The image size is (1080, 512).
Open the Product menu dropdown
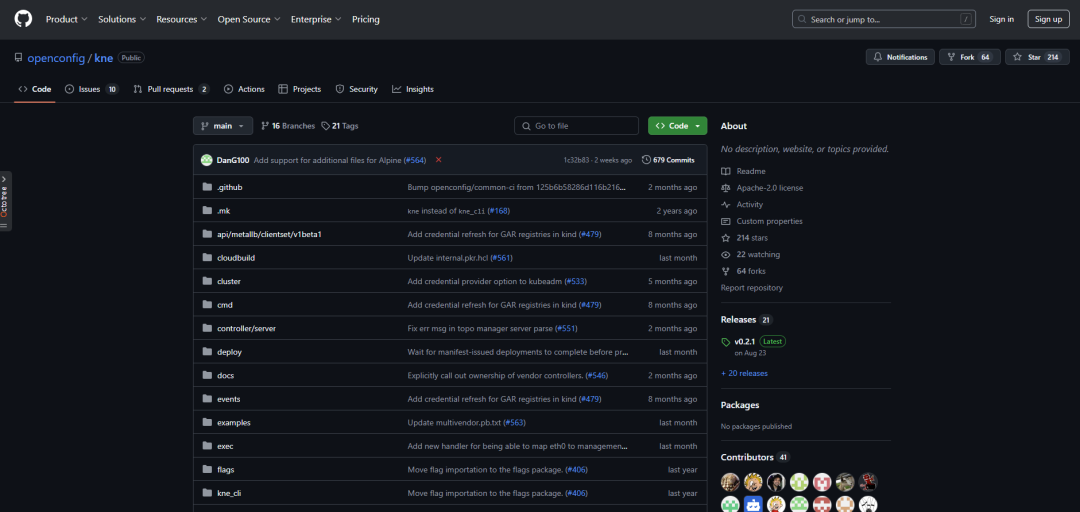click(66, 19)
